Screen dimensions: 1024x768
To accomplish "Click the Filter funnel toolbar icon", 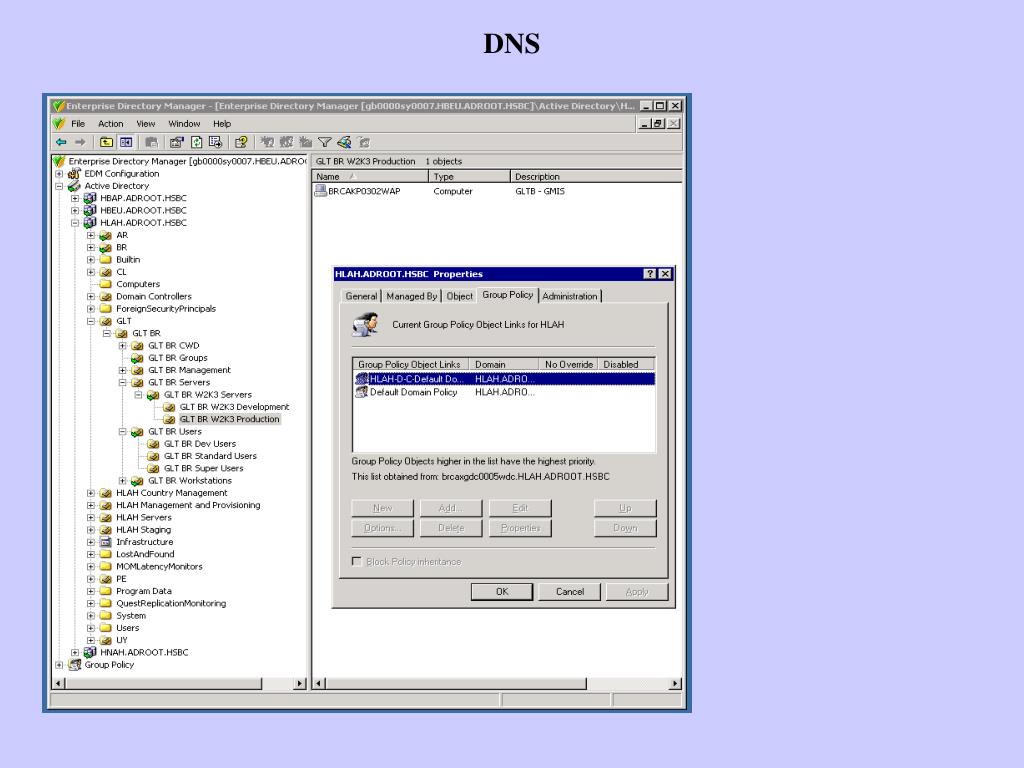I will tap(325, 142).
